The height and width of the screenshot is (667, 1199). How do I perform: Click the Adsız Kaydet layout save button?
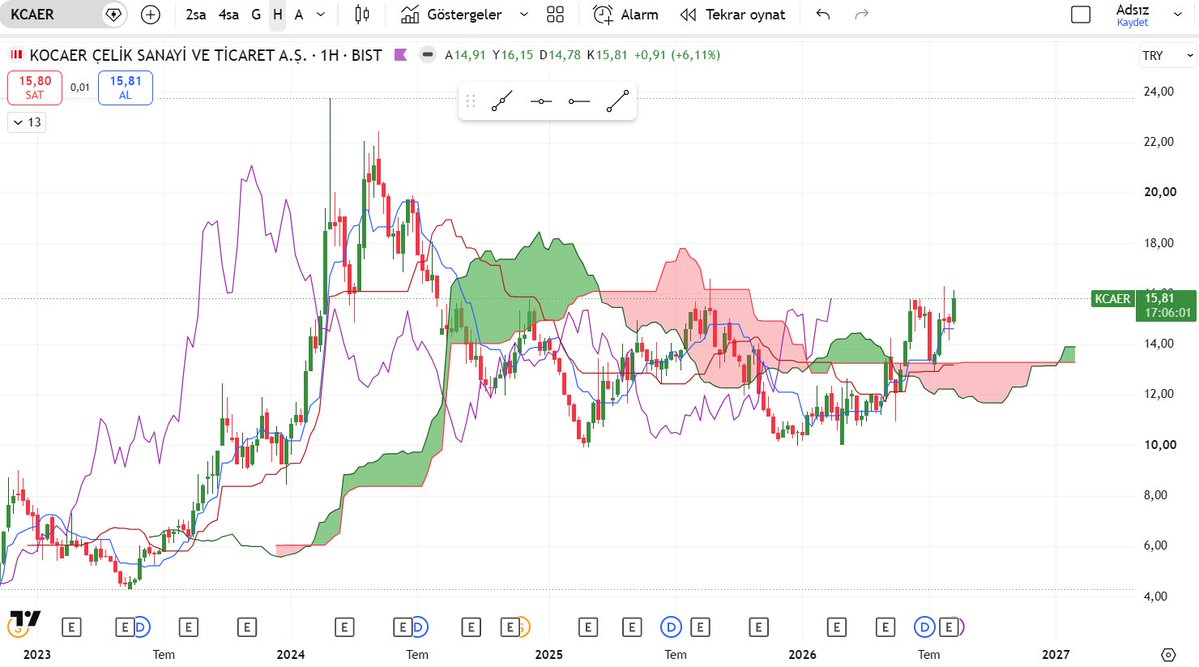point(1132,15)
